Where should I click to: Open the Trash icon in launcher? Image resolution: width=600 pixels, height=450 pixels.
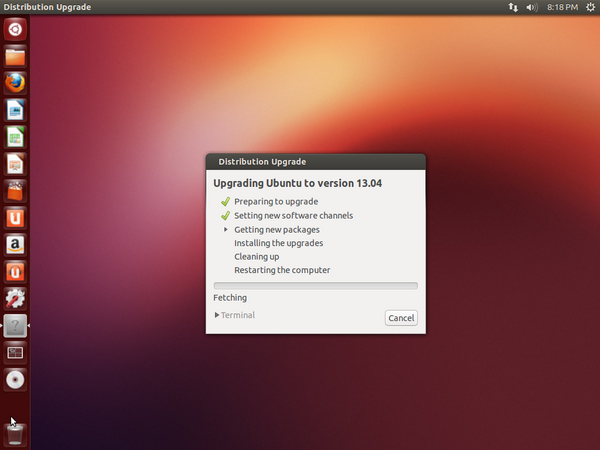(x=15, y=435)
